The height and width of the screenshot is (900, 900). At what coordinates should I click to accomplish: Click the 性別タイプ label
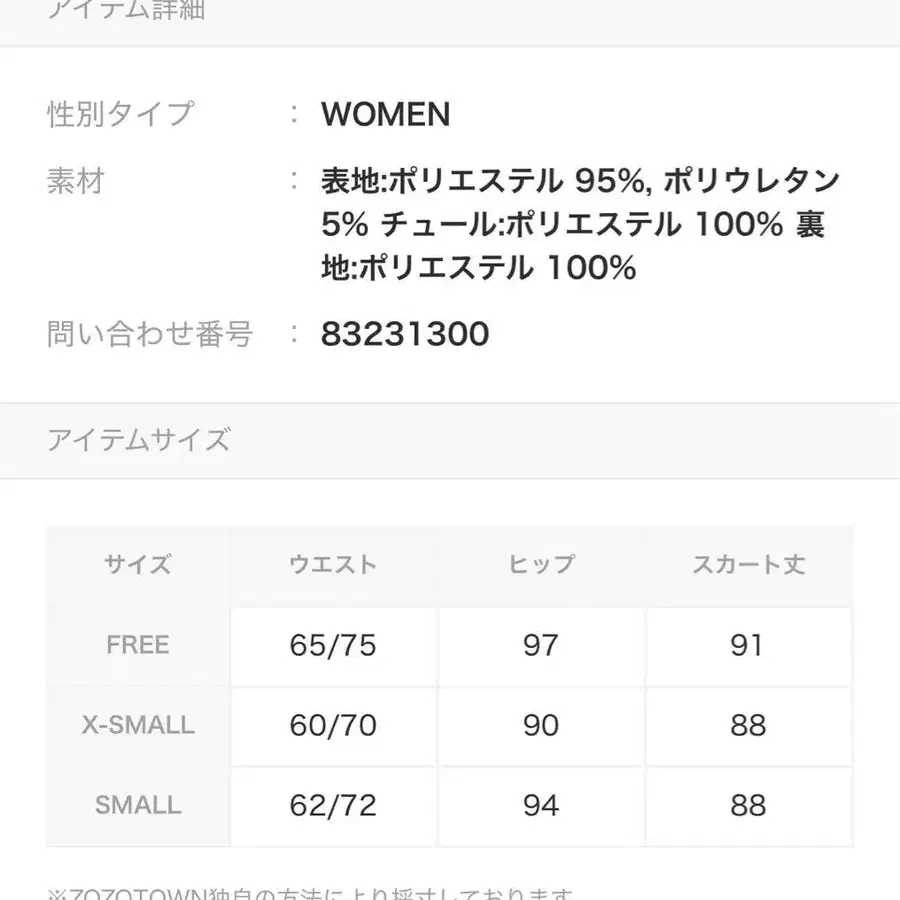(120, 115)
